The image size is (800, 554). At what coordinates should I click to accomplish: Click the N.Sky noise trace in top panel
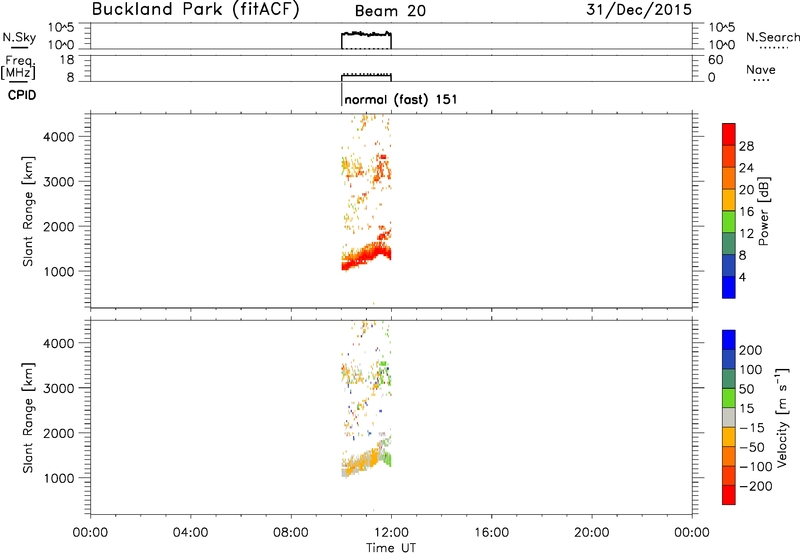pyautogui.click(x=366, y=34)
